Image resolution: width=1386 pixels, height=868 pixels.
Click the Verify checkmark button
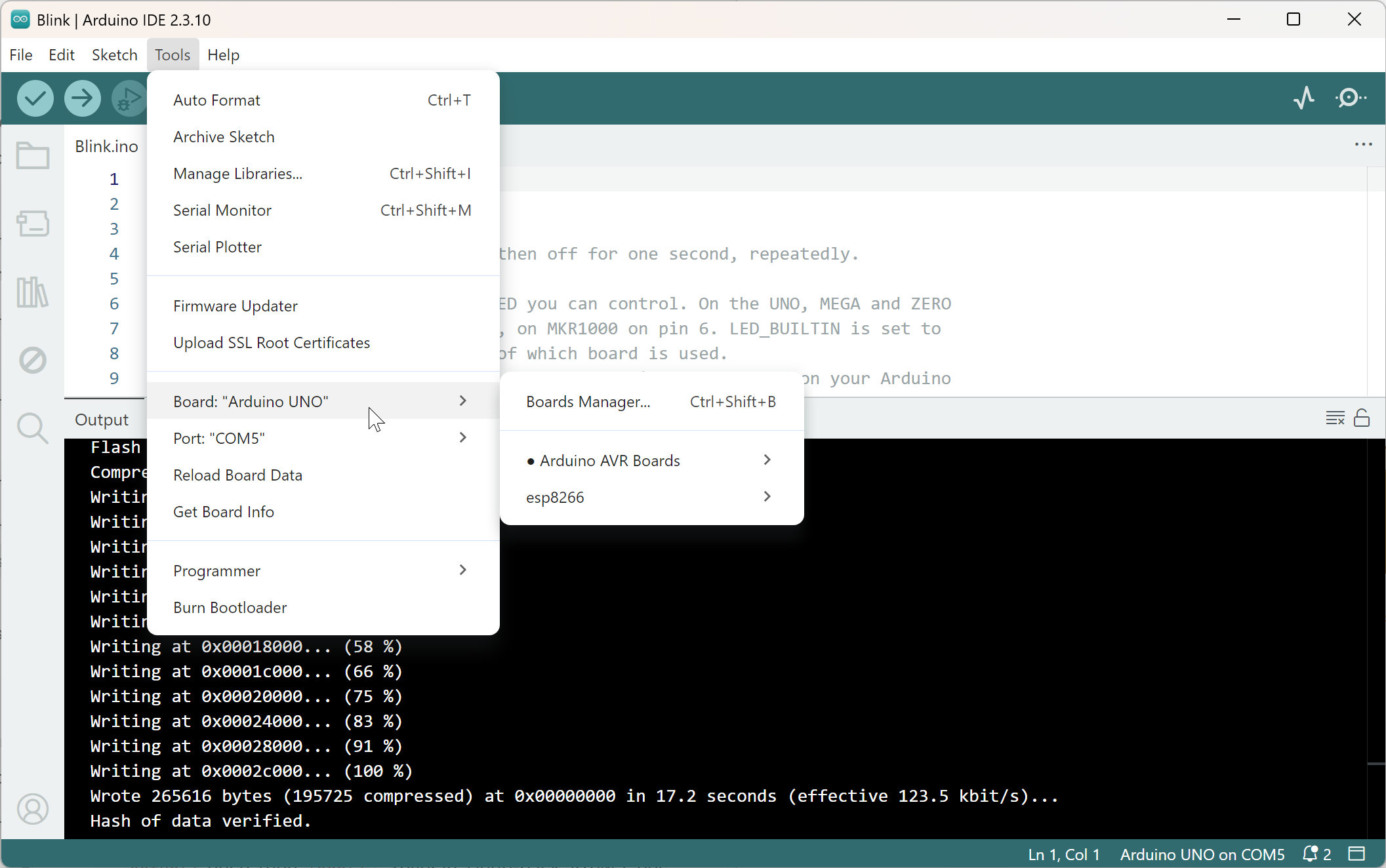[35, 98]
